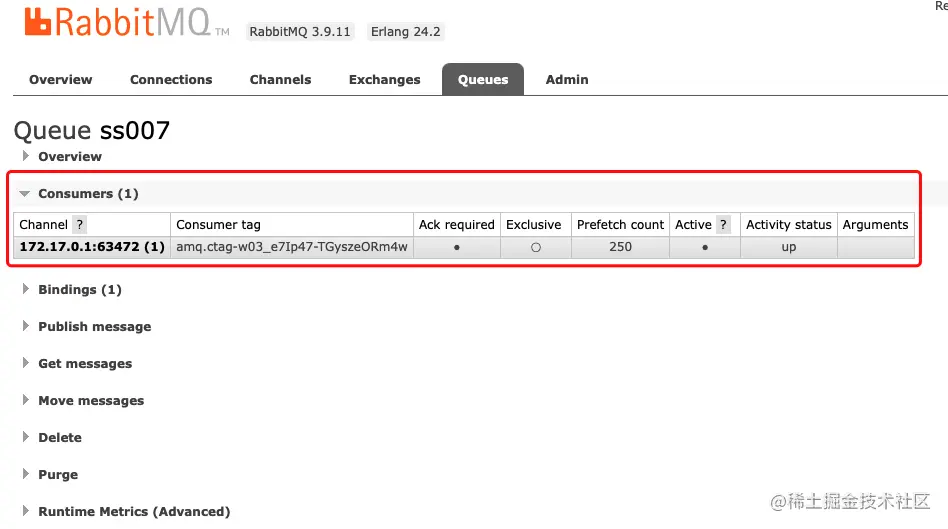Open the Channel help question mark
The height and width of the screenshot is (529, 948).
pyautogui.click(x=79, y=225)
